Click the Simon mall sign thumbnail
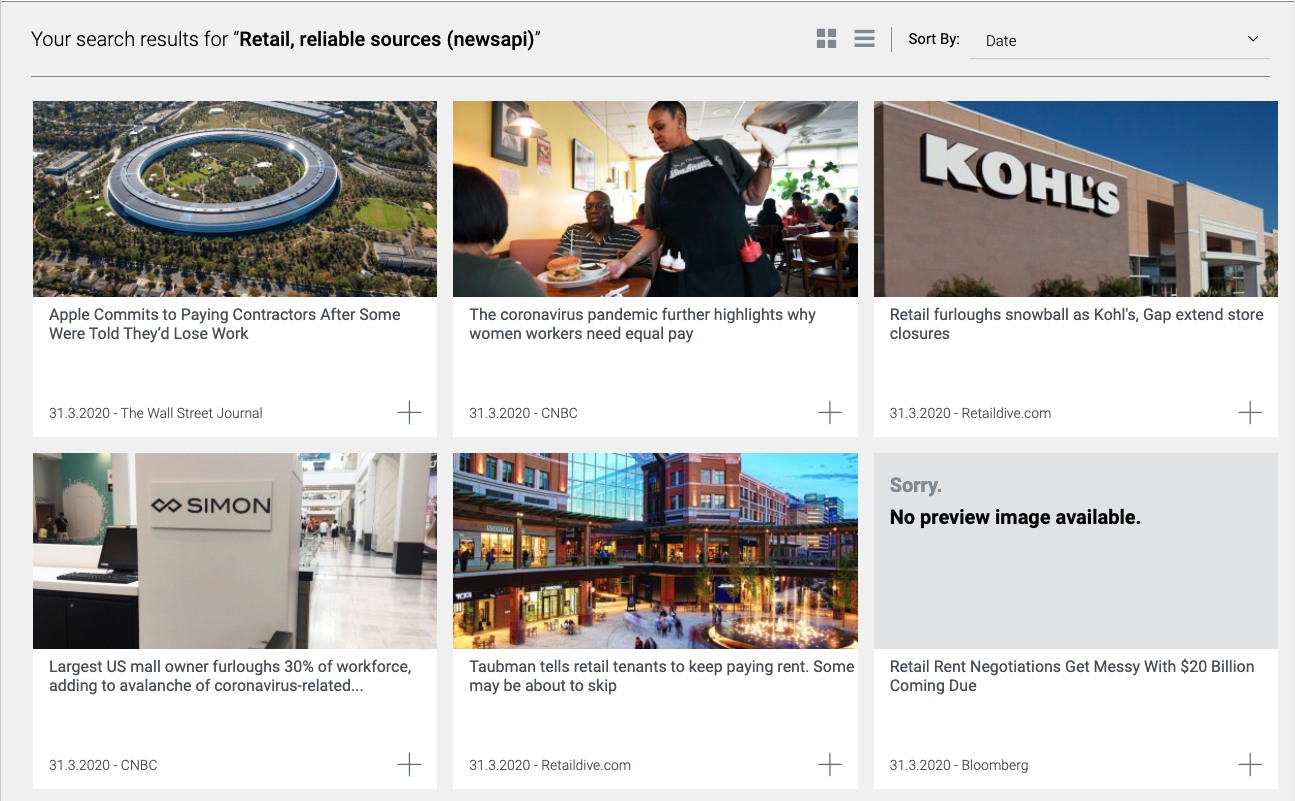Image resolution: width=1295 pixels, height=801 pixels. pyautogui.click(x=235, y=551)
